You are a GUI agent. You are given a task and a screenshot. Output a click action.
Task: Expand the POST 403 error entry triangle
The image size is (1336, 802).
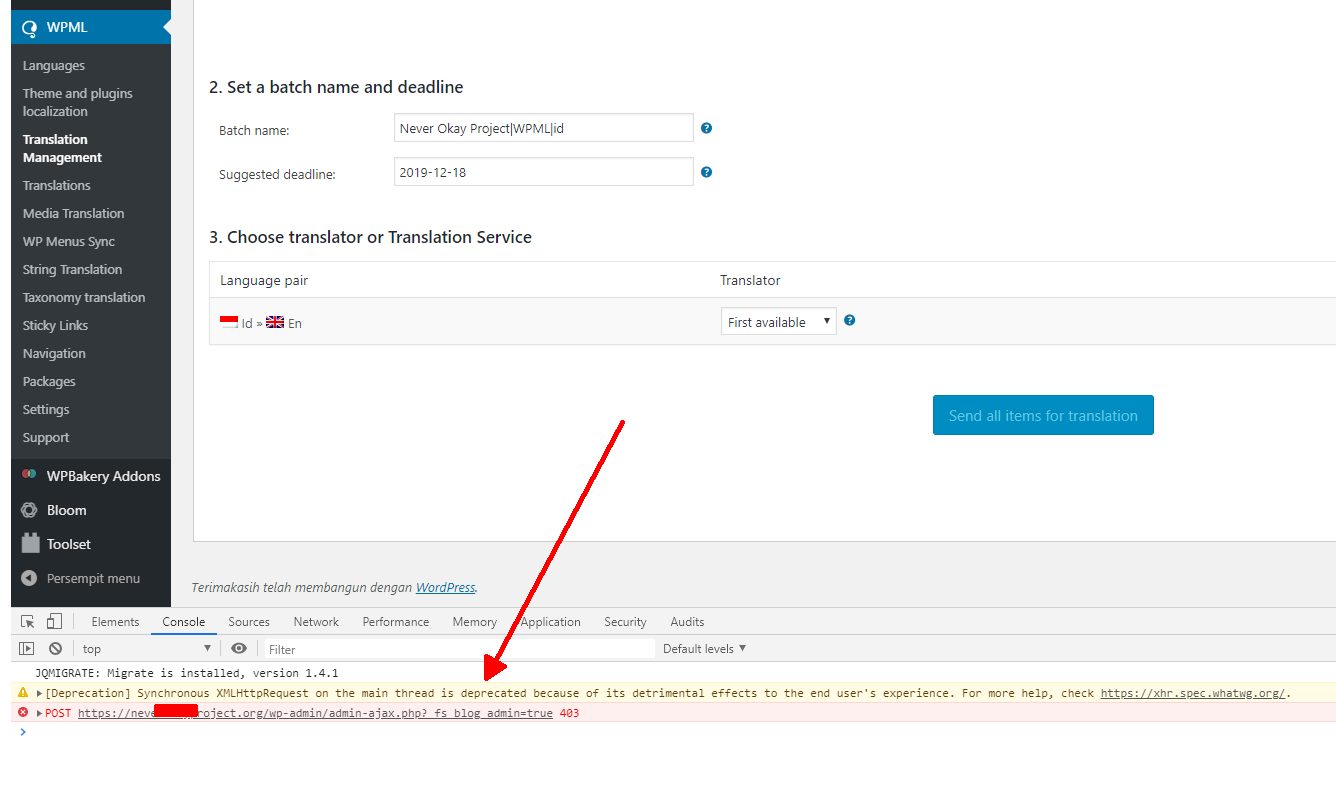[40, 713]
